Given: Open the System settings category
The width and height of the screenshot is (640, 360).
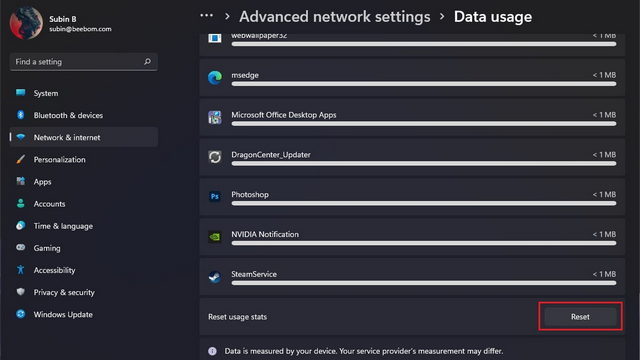Looking at the screenshot, I should [x=84, y=93].
